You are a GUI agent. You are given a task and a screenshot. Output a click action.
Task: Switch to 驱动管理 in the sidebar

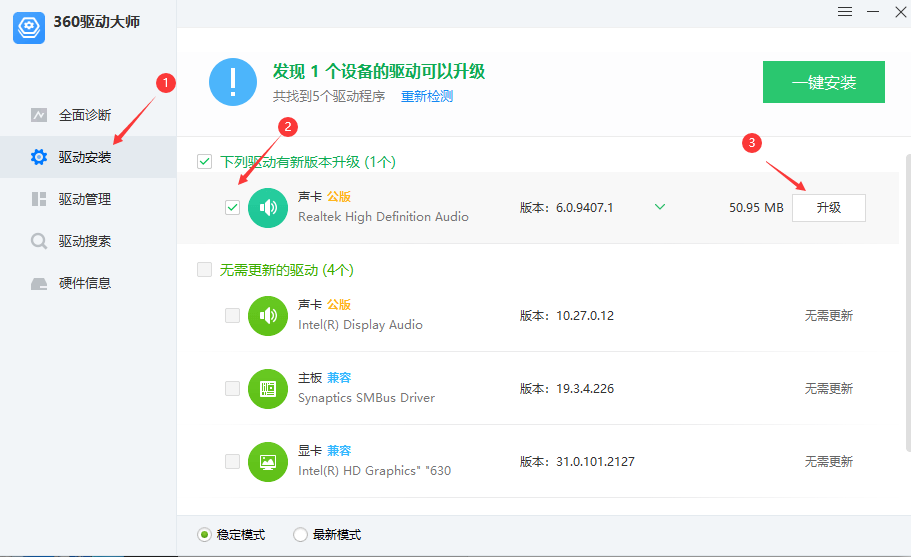(x=85, y=199)
